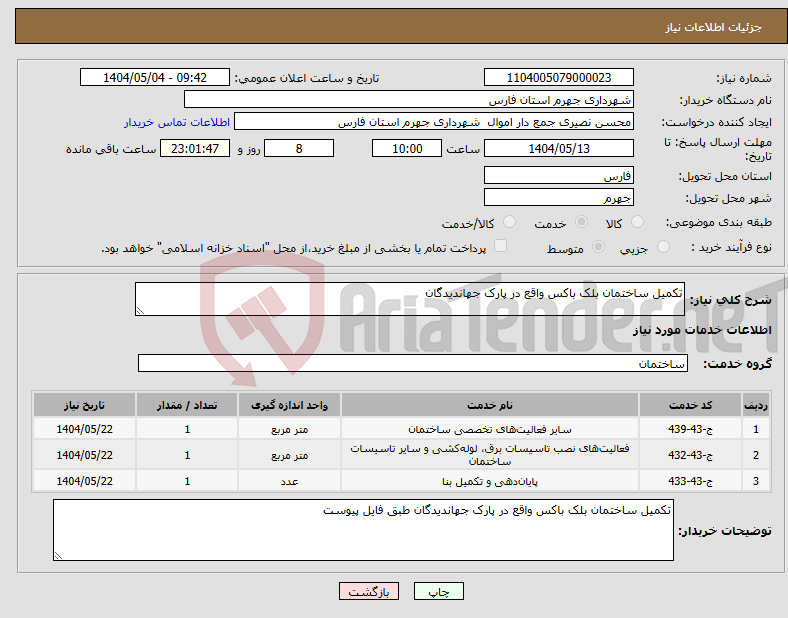The height and width of the screenshot is (618, 788).
Task: Select the جزیی purchase type radio
Action: [663, 246]
